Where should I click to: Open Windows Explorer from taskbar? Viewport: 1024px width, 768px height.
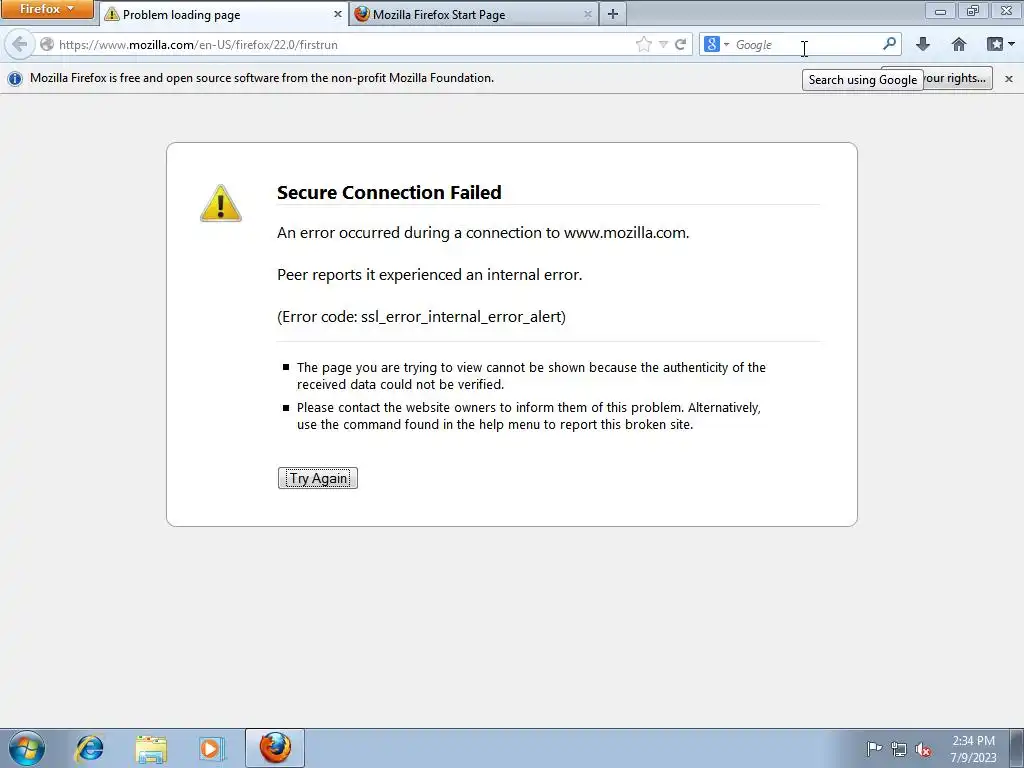point(151,748)
